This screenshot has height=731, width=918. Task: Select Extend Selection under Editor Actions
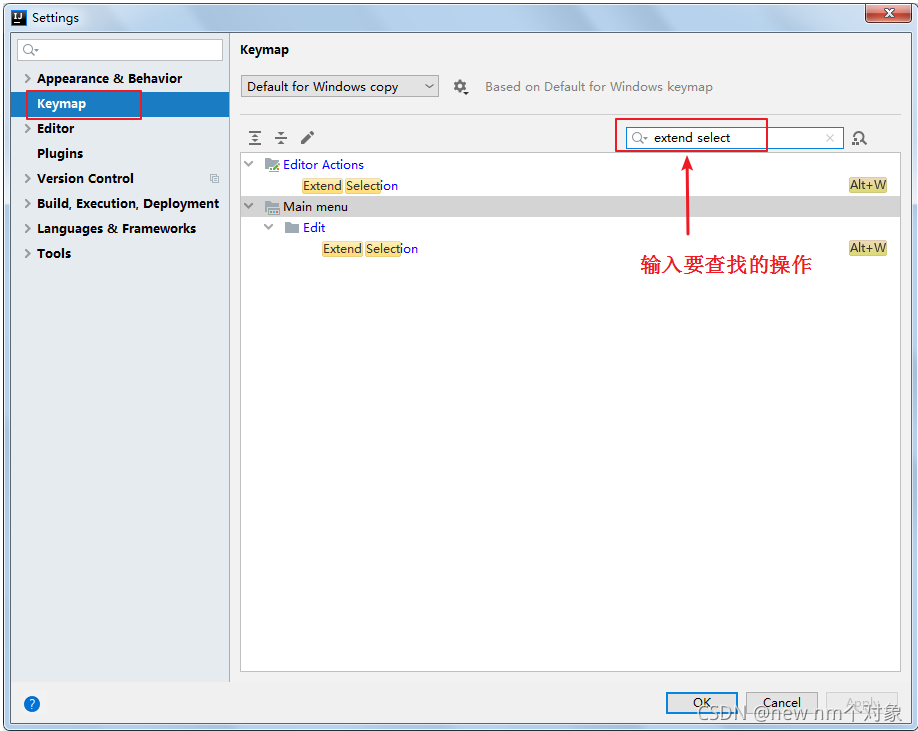click(x=350, y=186)
